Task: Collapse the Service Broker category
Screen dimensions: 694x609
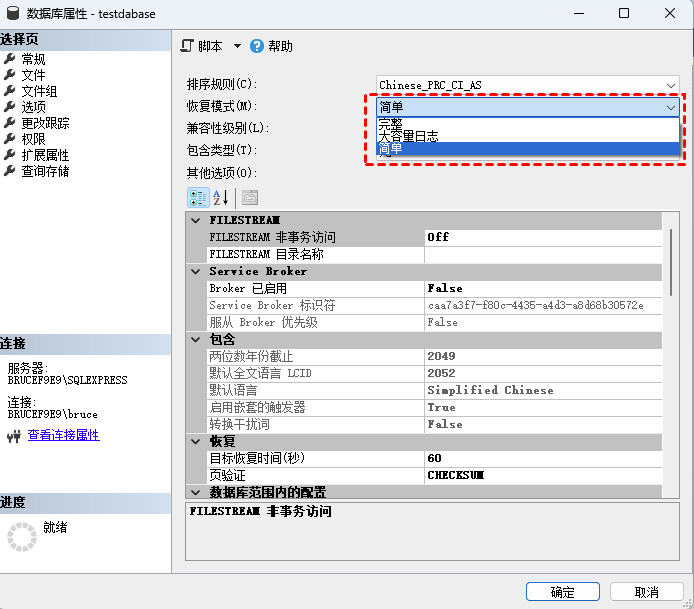Action: point(195,271)
